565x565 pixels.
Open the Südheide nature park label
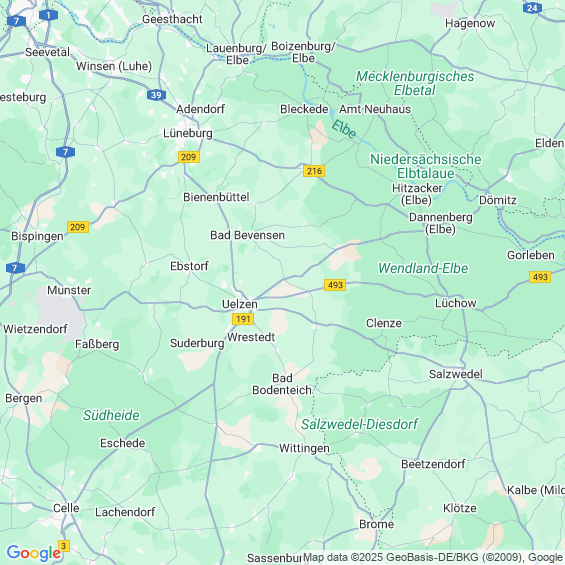click(111, 415)
